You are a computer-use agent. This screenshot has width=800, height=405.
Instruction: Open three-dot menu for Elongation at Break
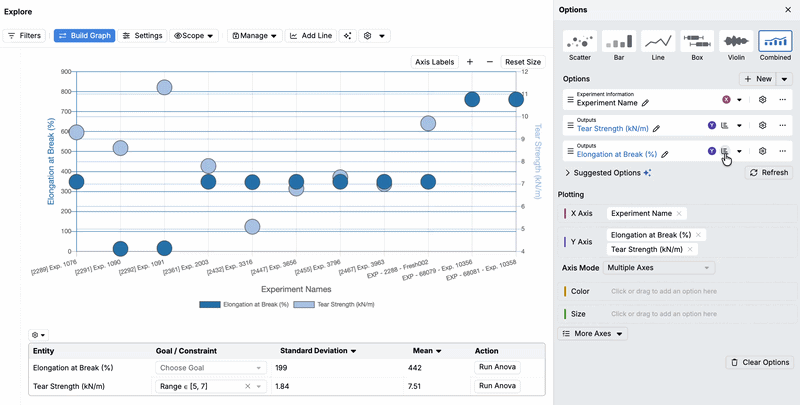click(x=782, y=152)
